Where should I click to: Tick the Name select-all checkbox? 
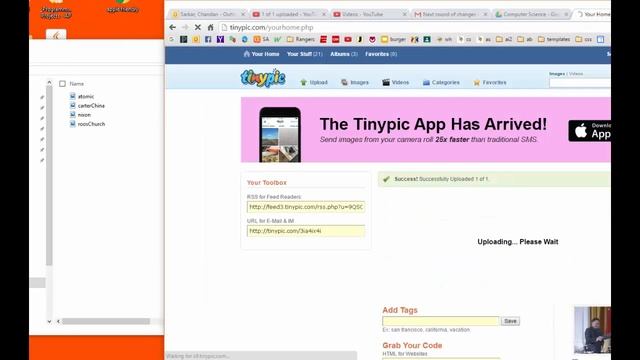(x=62, y=84)
